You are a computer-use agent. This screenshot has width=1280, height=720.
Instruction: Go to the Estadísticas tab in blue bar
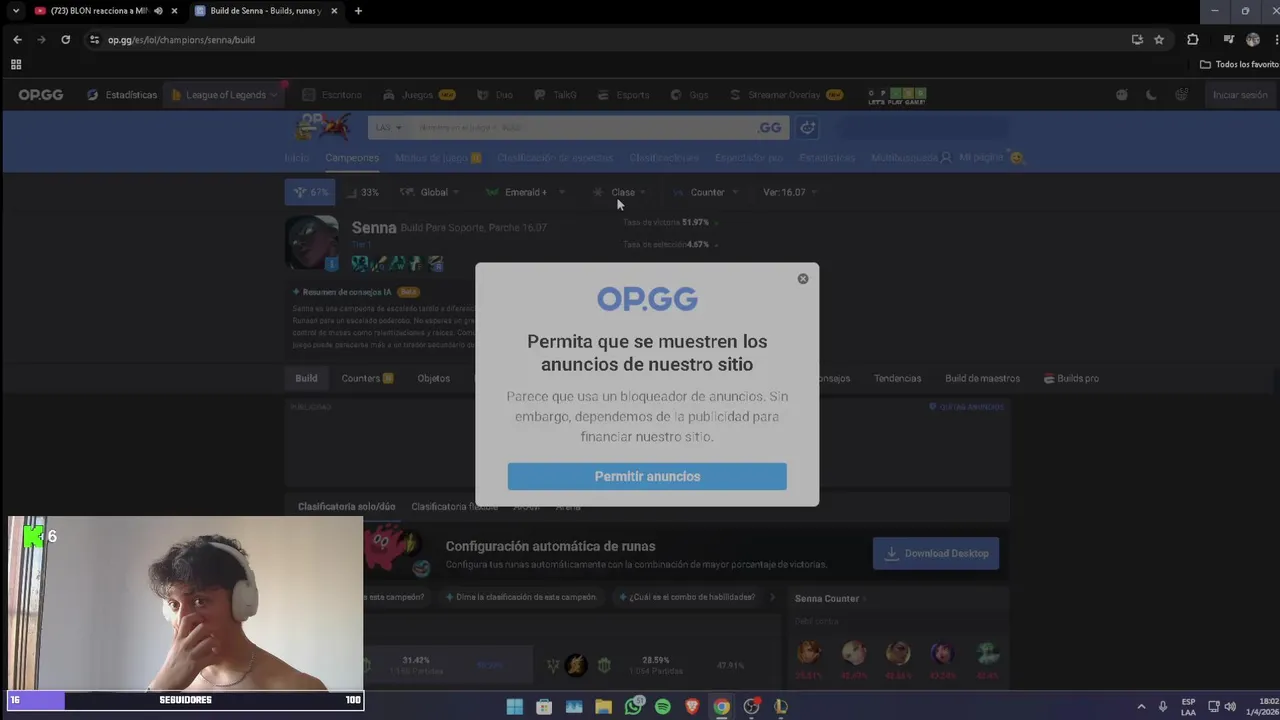(827, 158)
